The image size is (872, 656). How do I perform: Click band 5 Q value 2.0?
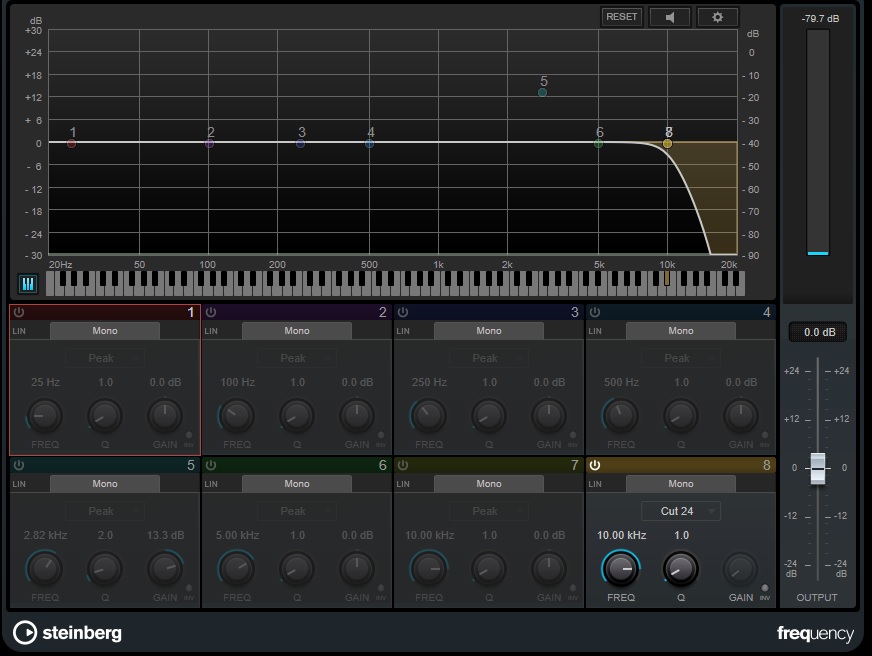point(105,535)
